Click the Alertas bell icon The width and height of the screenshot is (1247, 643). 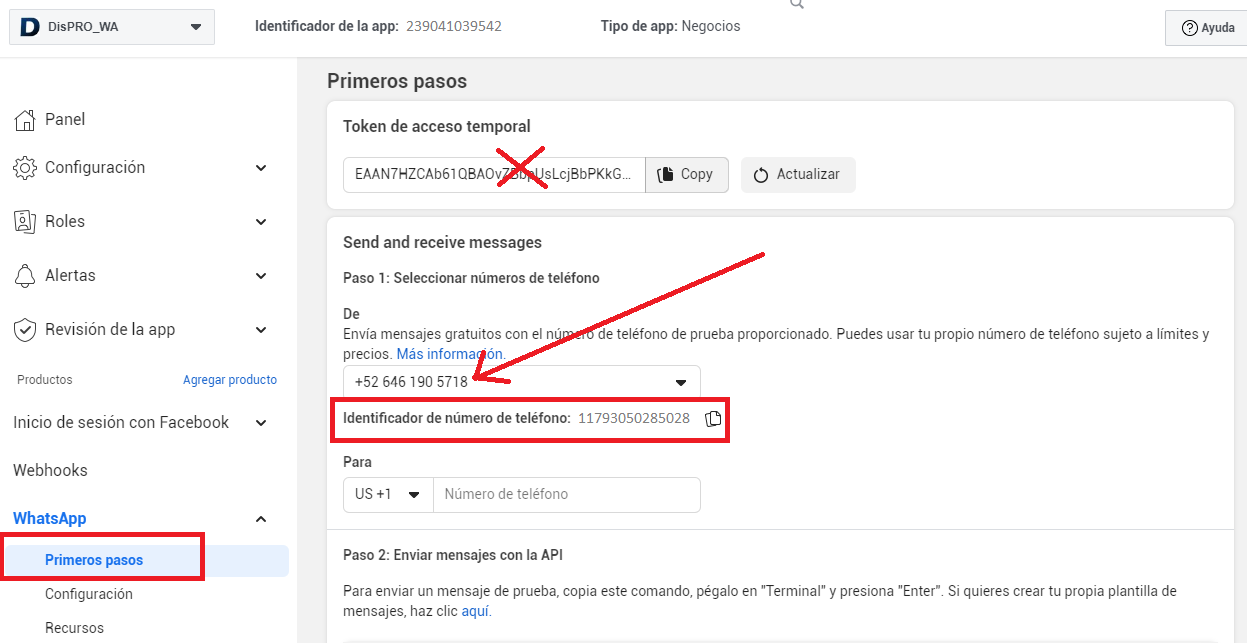point(26,276)
